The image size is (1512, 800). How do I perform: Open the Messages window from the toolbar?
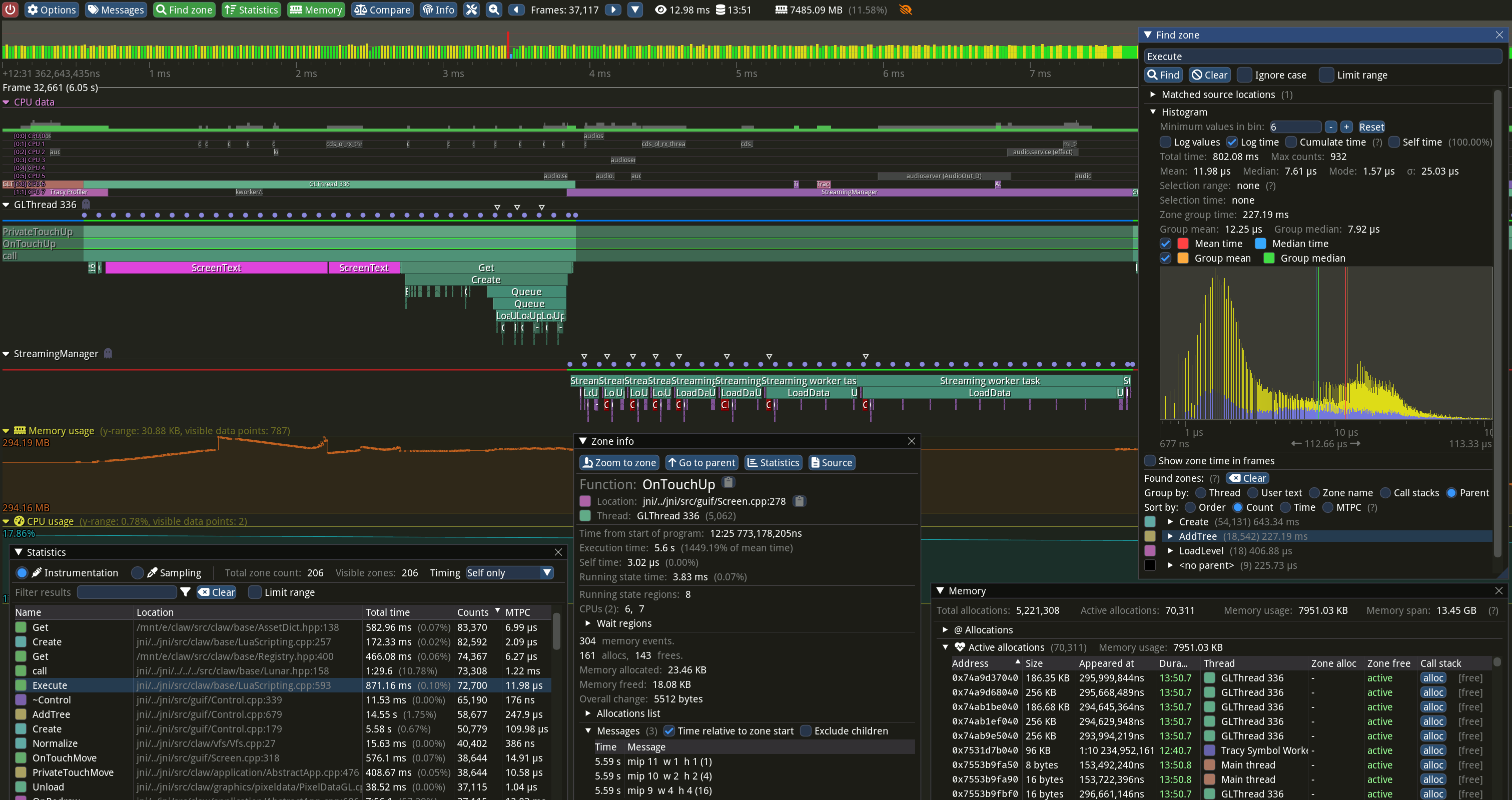click(x=116, y=10)
